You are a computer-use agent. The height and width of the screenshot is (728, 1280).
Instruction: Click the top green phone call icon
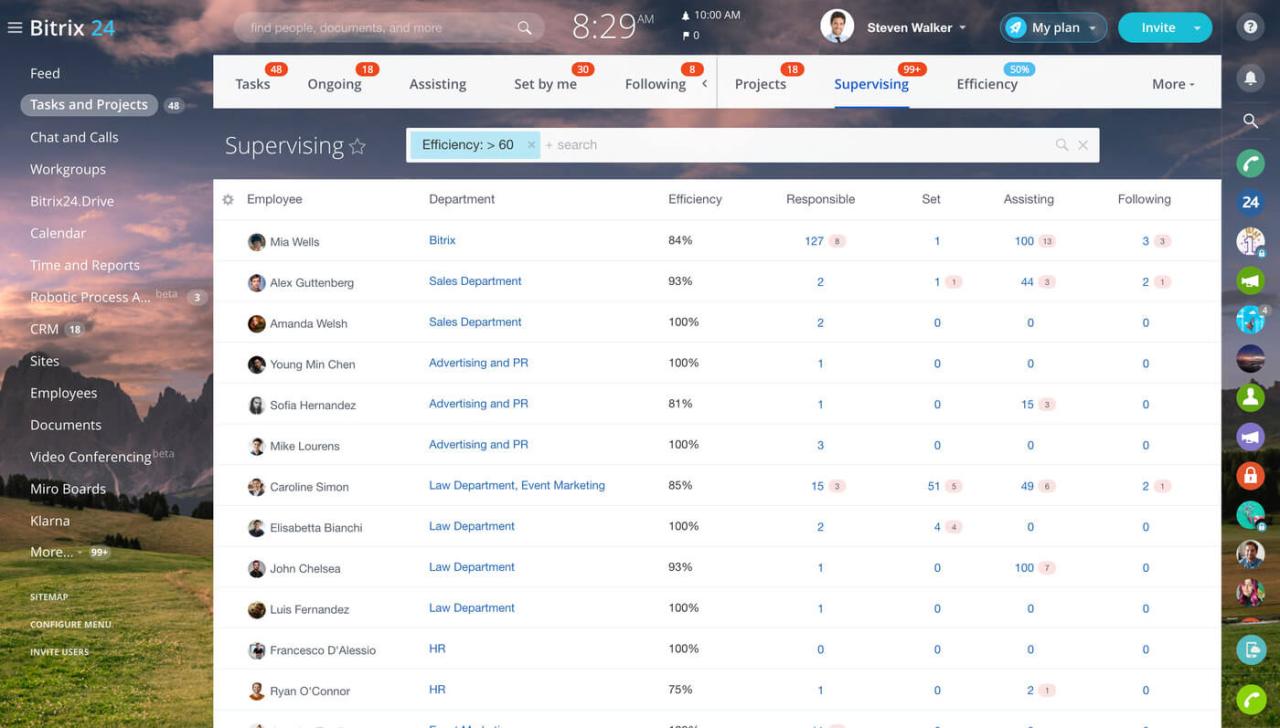coord(1250,163)
